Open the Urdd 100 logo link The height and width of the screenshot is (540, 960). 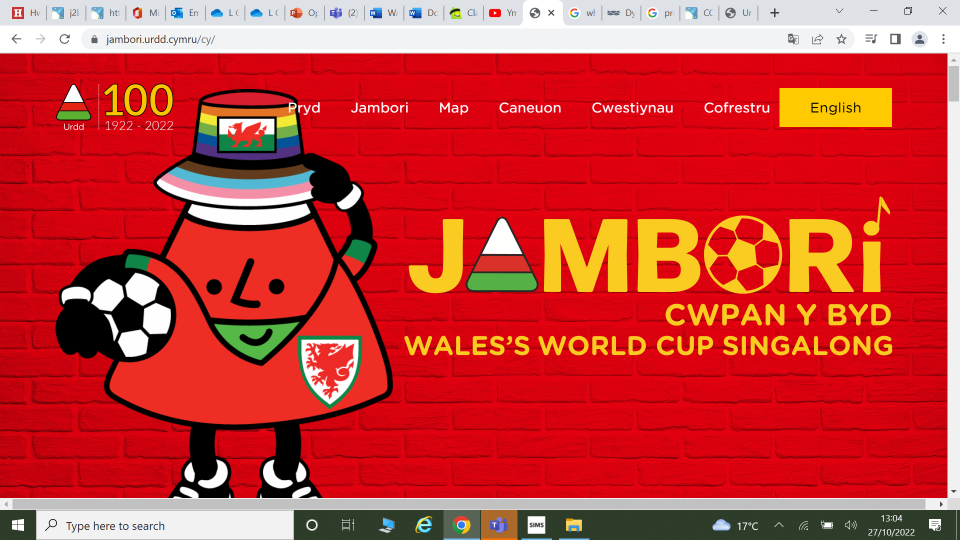(x=115, y=107)
